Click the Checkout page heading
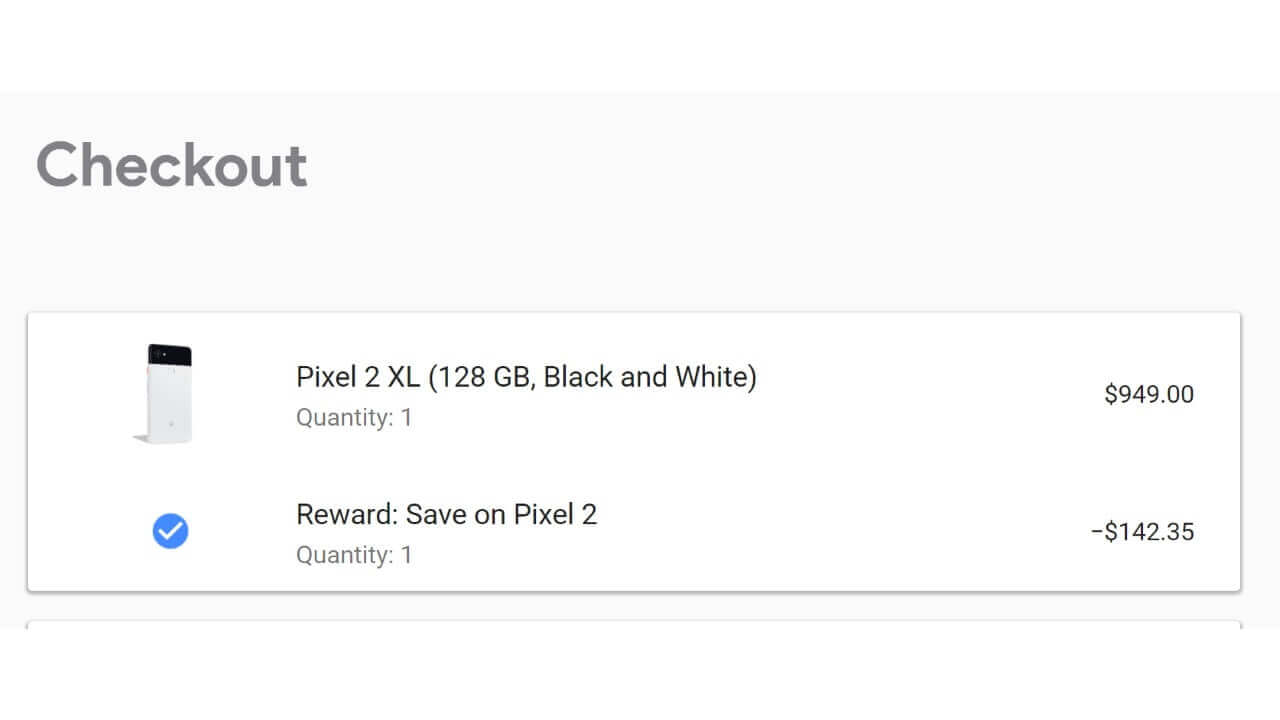This screenshot has height=720, width=1280. click(171, 165)
